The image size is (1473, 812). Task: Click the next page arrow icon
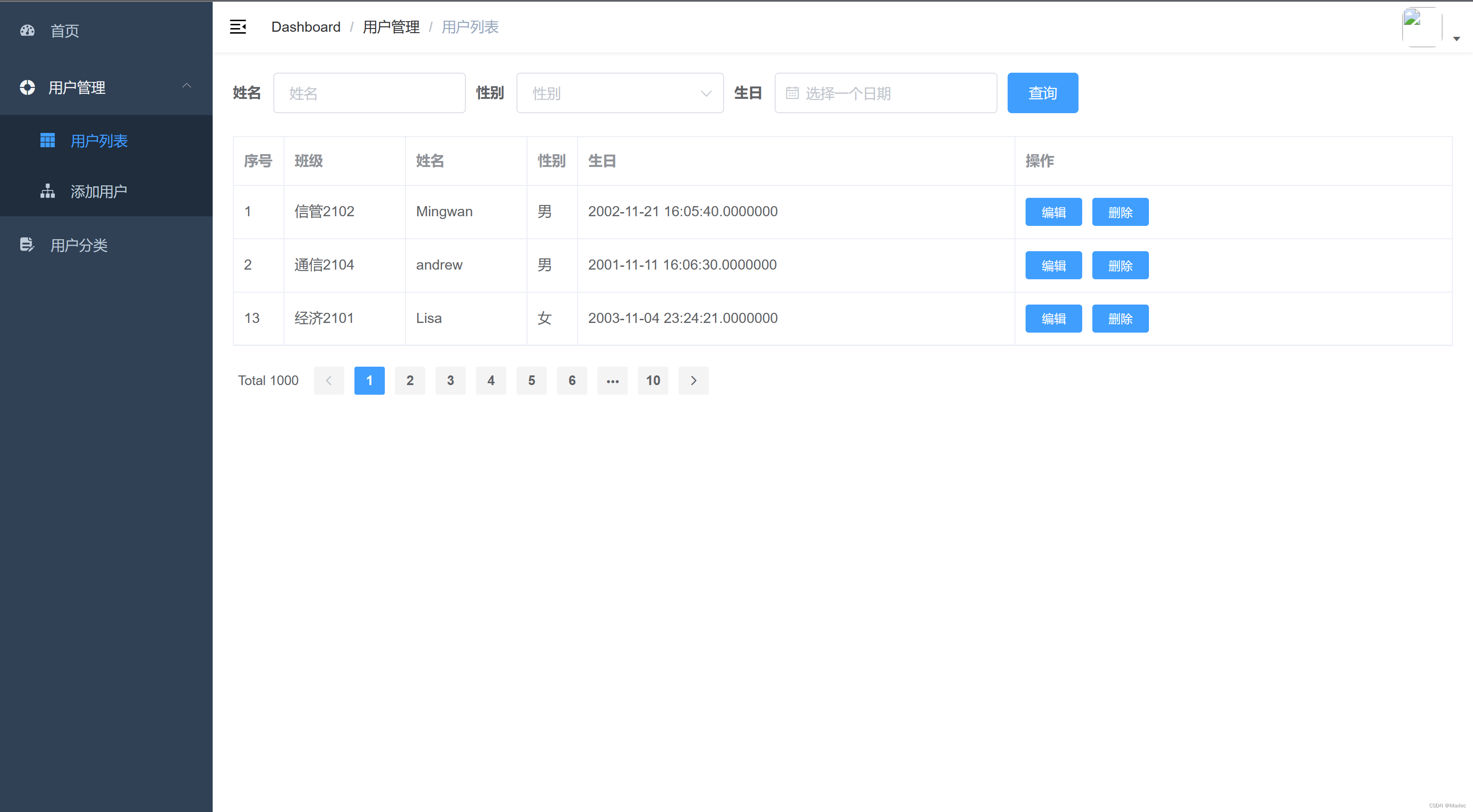pyautogui.click(x=693, y=380)
